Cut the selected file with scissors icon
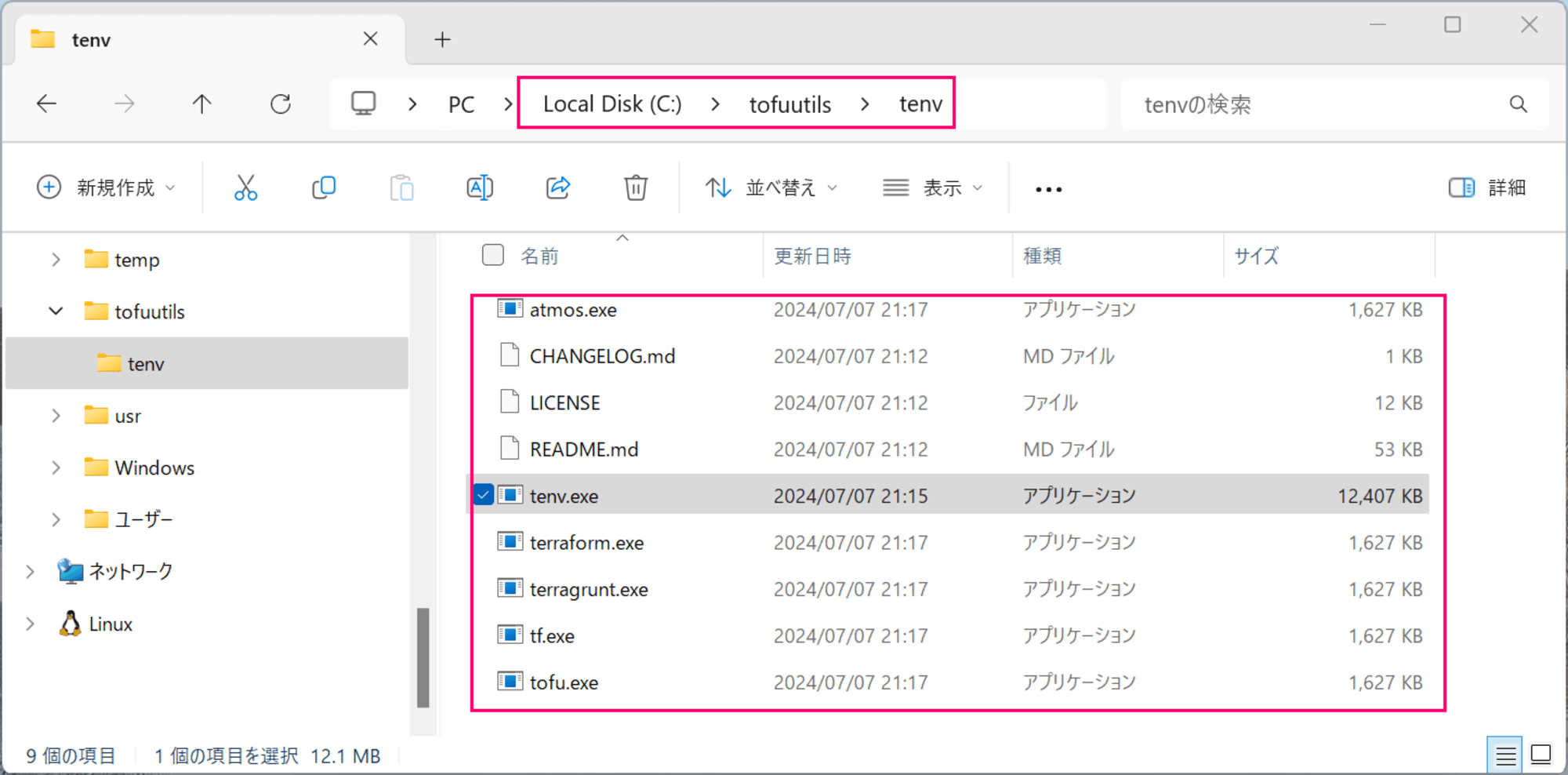Screen dimensions: 1568x775 245,188
